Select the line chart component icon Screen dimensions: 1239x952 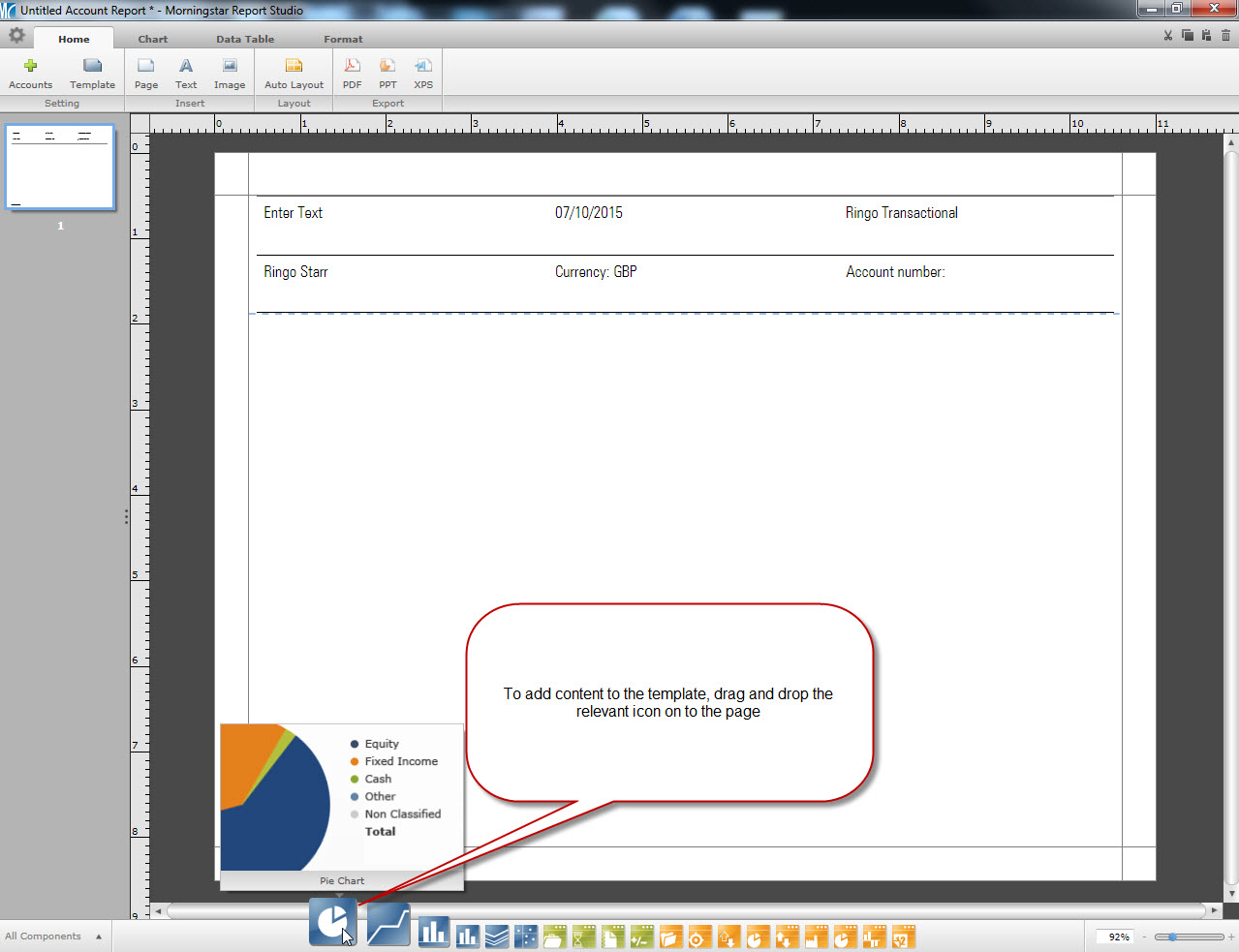(x=387, y=925)
